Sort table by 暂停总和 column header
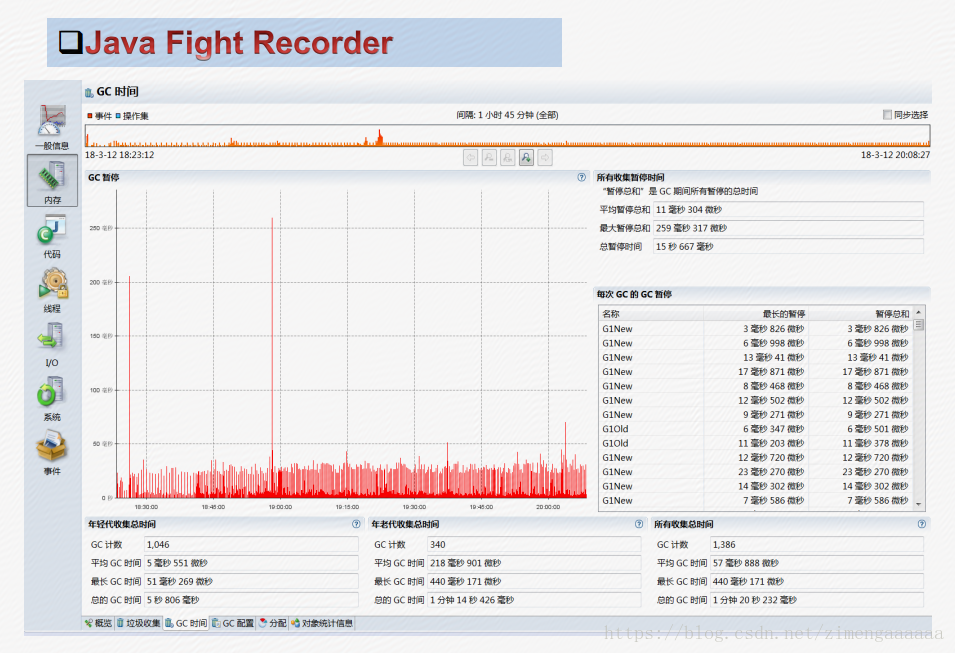Viewport: 955px width, 653px height. (x=860, y=314)
